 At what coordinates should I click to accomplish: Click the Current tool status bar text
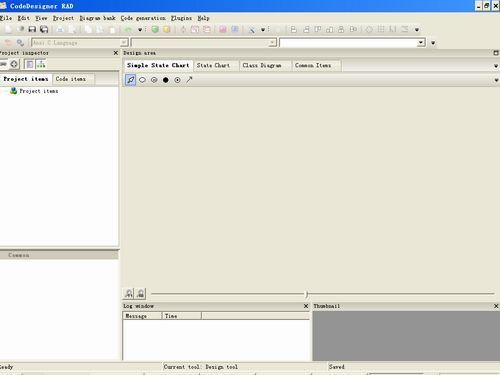coord(201,367)
